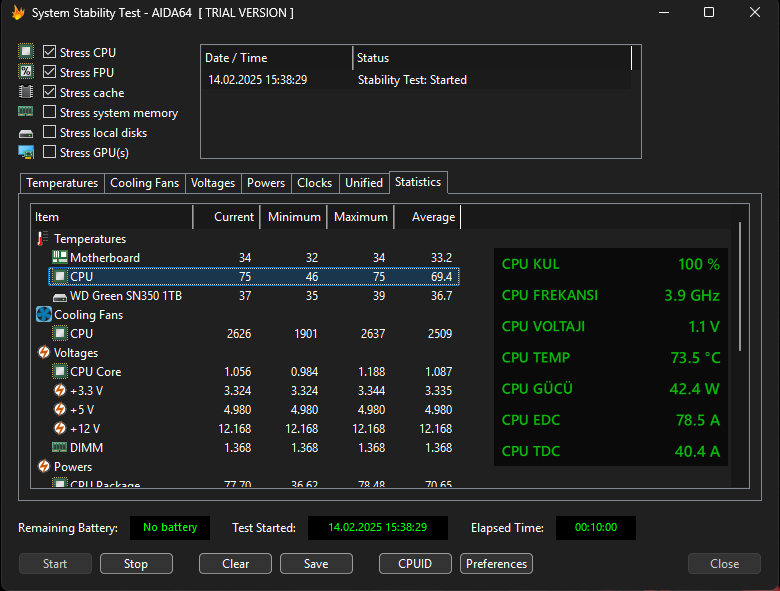Switch to the Cooling Fans tab
This screenshot has width=780, height=591.
click(145, 183)
